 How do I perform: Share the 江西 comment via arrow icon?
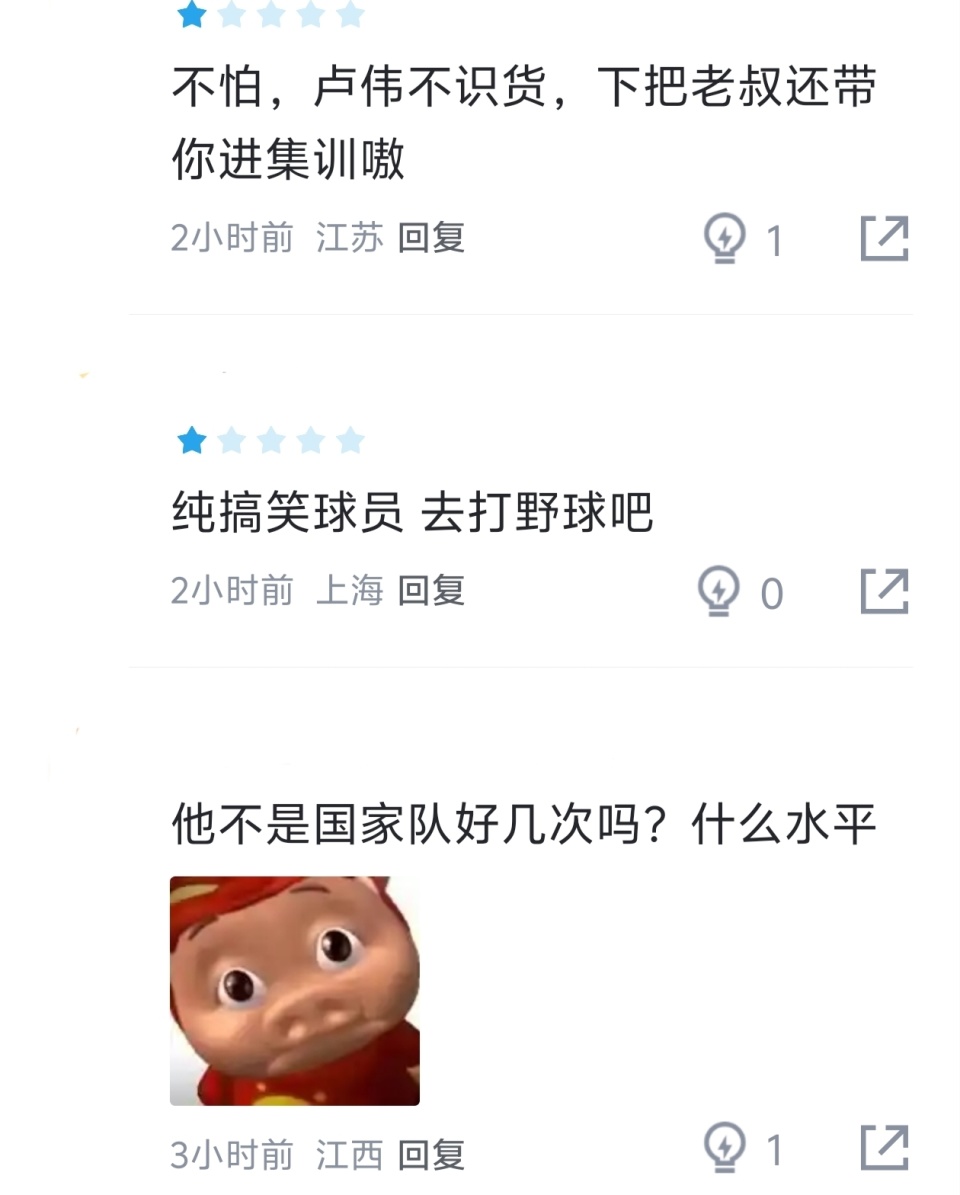point(885,1148)
